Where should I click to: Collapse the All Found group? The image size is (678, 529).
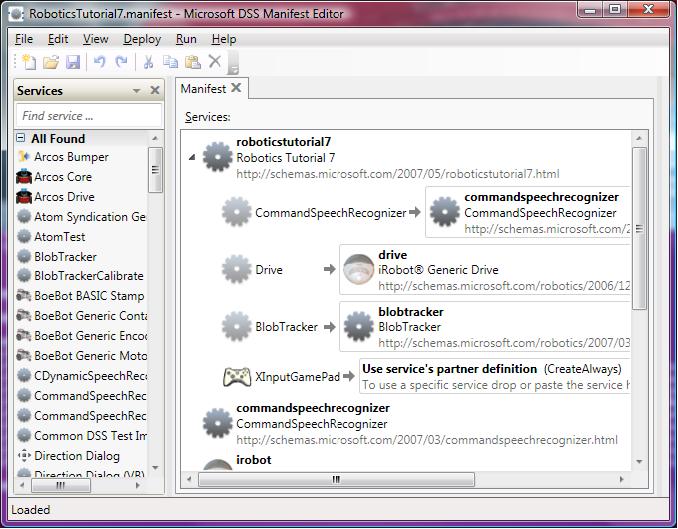coord(20,138)
